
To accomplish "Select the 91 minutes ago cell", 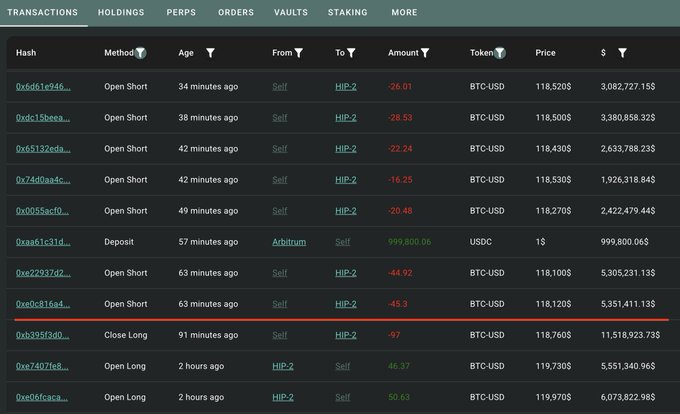I will pyautogui.click(x=208, y=335).
